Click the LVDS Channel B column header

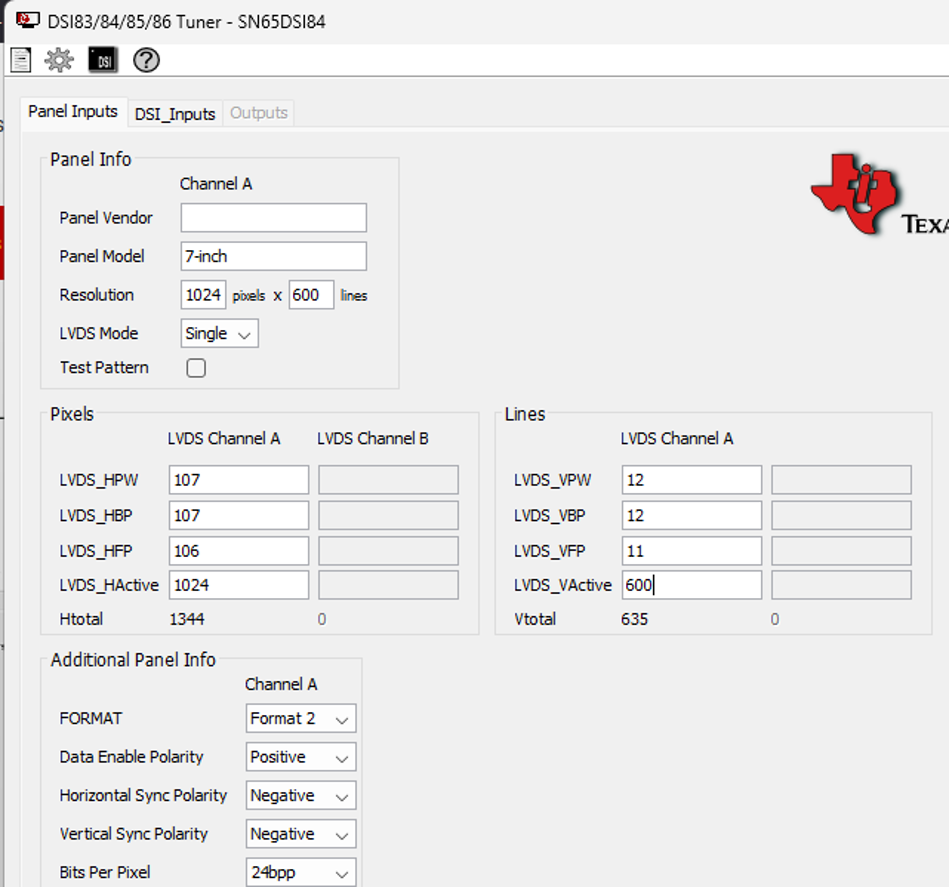click(373, 439)
